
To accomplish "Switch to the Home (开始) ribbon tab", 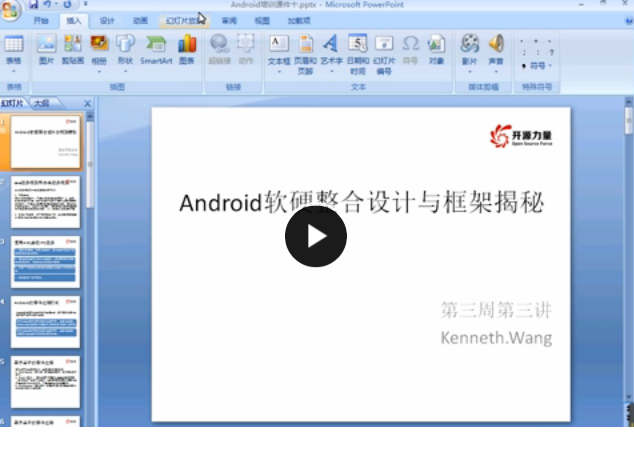I will (x=41, y=21).
